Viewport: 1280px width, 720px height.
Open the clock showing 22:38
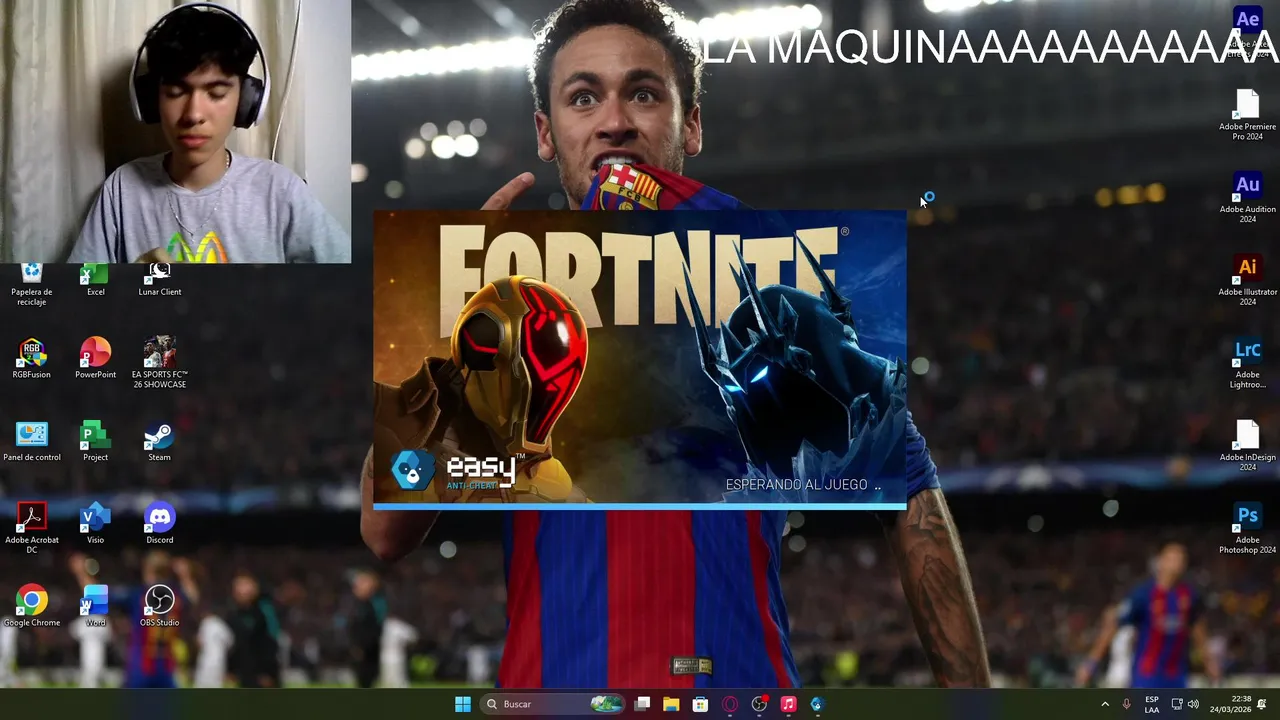[1229, 704]
